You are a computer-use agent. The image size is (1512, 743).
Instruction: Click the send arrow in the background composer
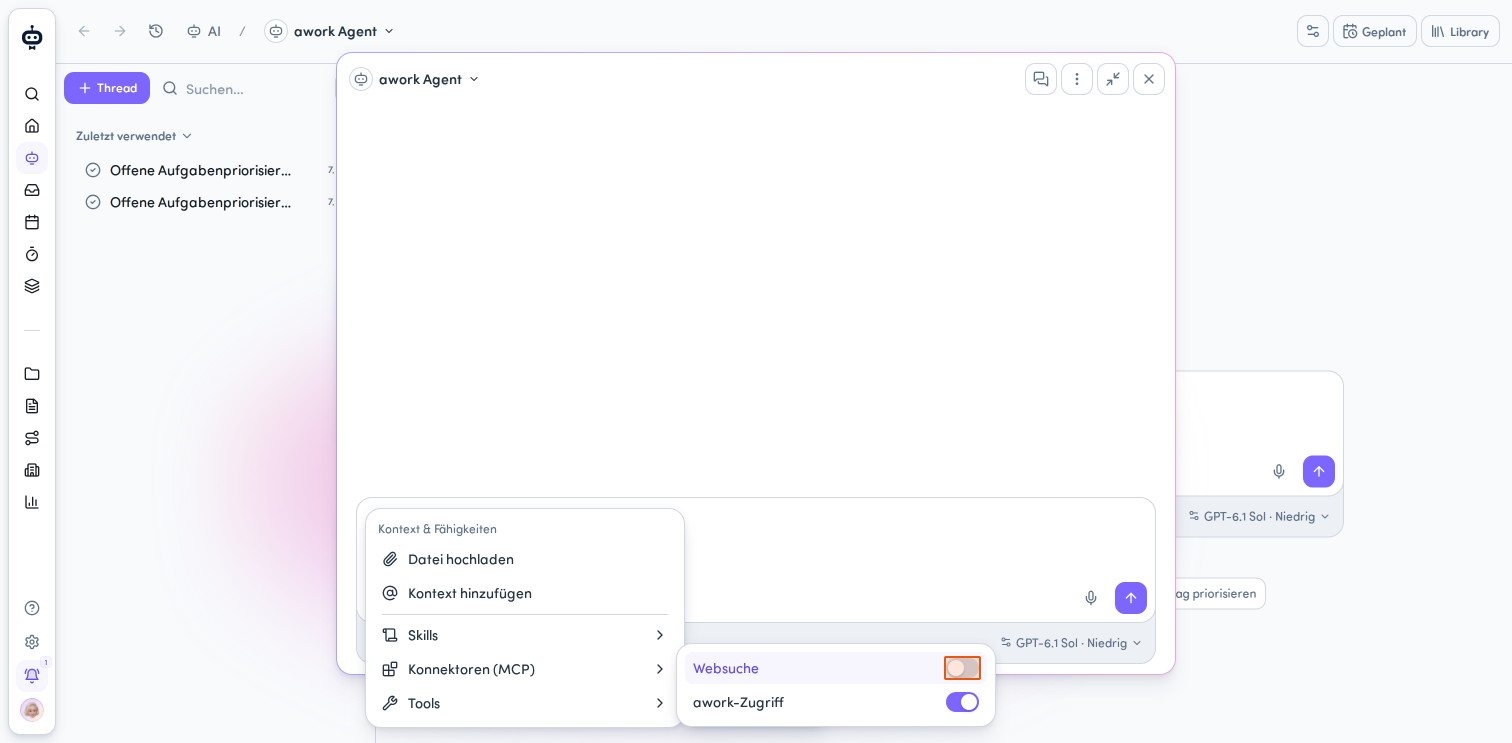click(1319, 472)
